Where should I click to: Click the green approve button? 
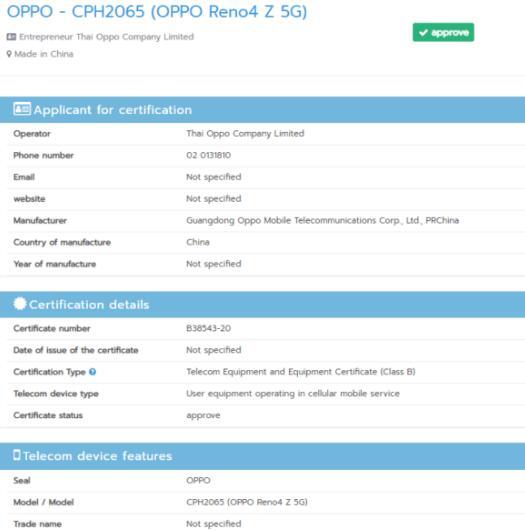[443, 33]
